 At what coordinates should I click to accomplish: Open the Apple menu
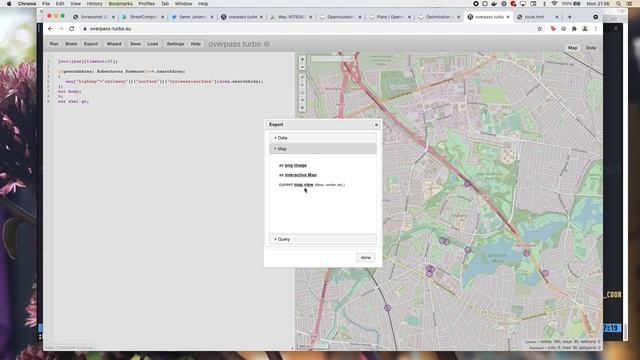click(x=9, y=4)
